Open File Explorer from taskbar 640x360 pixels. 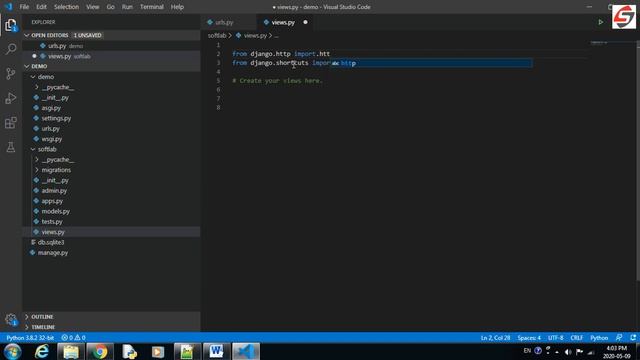point(71,351)
